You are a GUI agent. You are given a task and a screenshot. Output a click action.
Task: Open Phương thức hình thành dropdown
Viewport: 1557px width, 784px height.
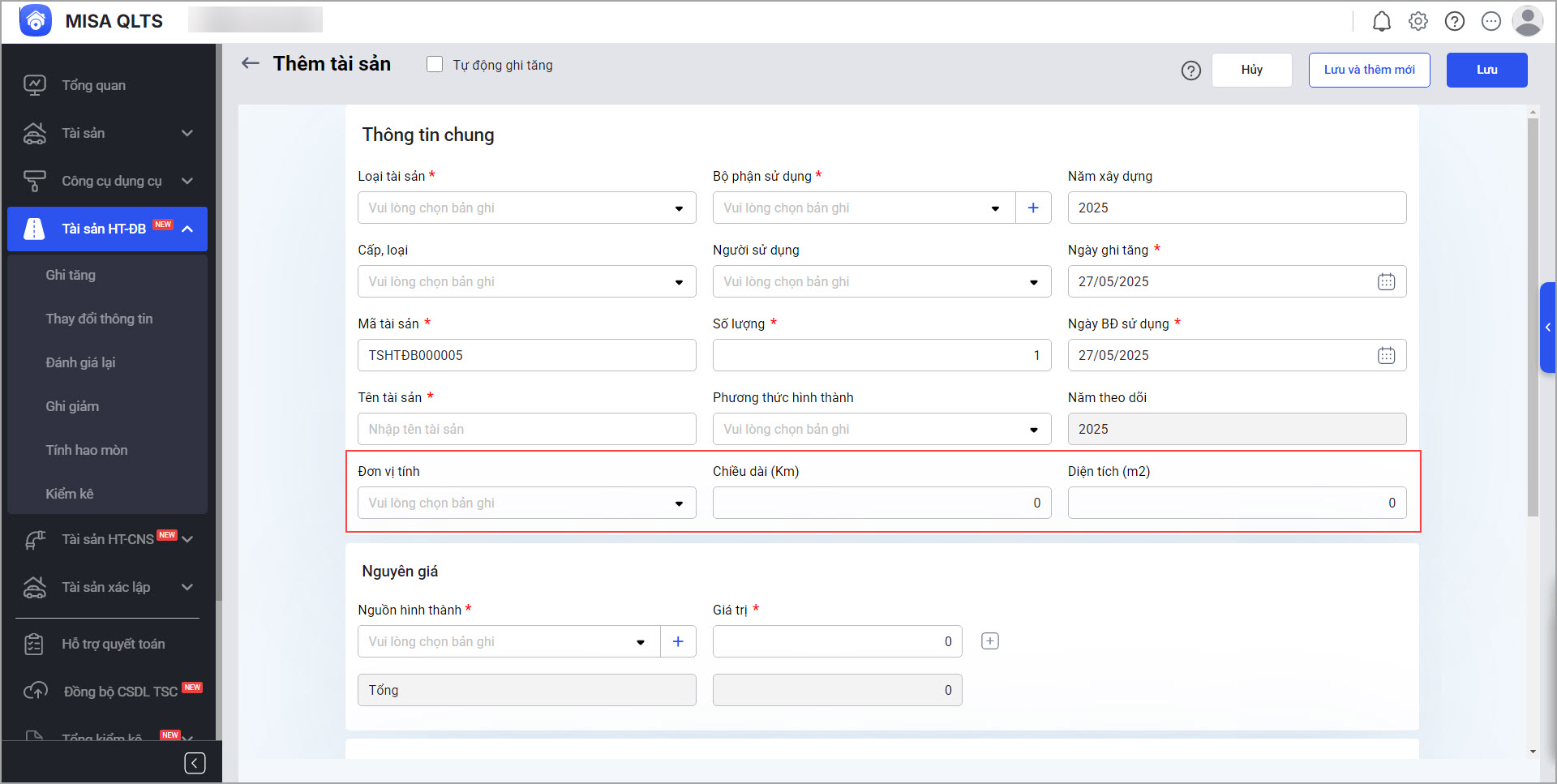[881, 429]
